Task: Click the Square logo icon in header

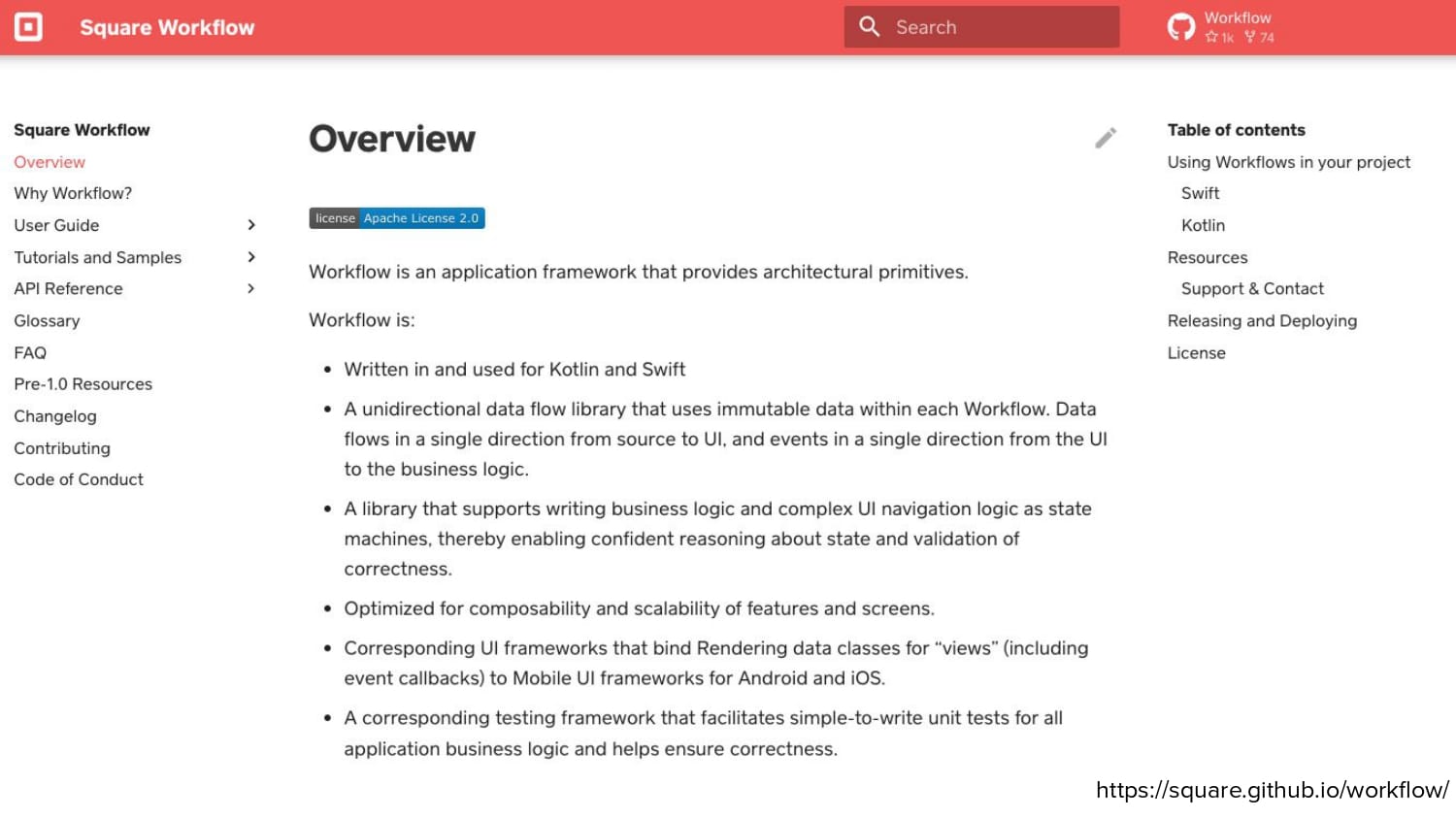Action: 28,27
